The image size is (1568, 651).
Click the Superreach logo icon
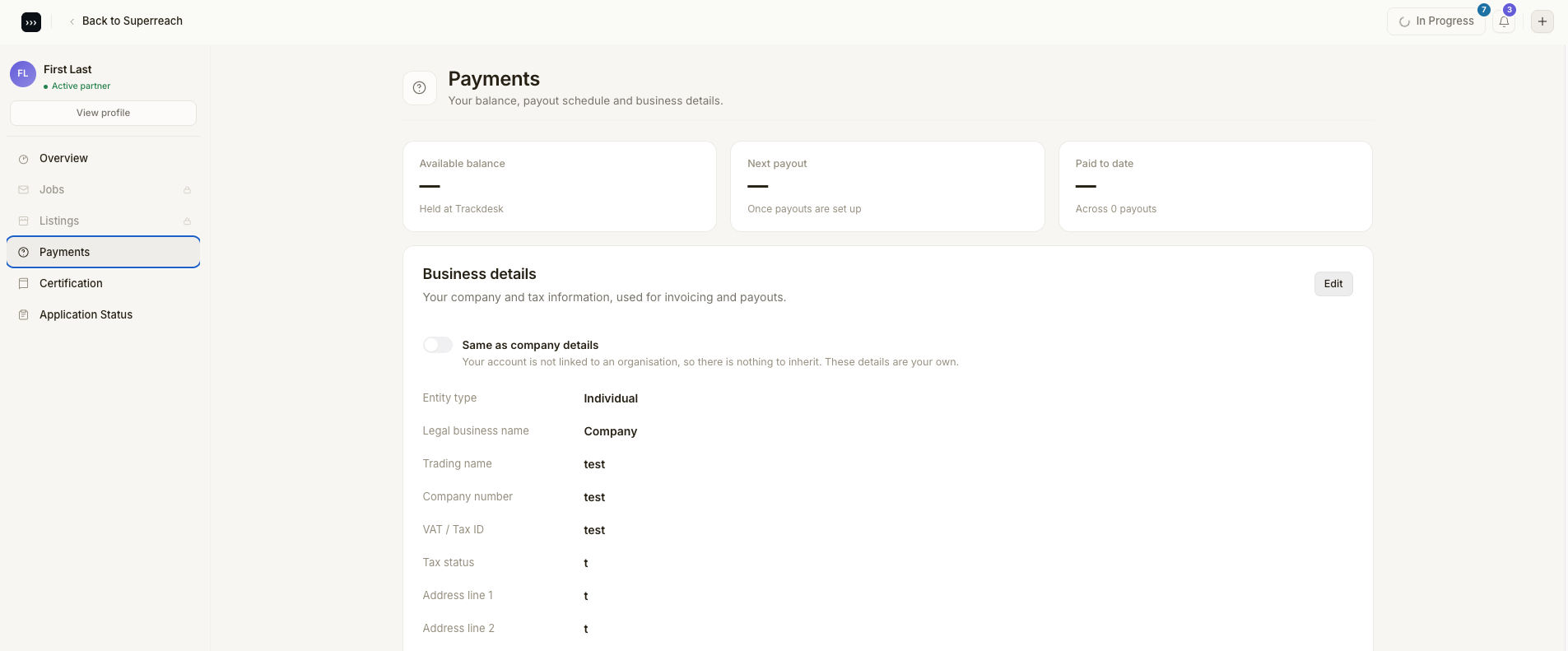[31, 22]
